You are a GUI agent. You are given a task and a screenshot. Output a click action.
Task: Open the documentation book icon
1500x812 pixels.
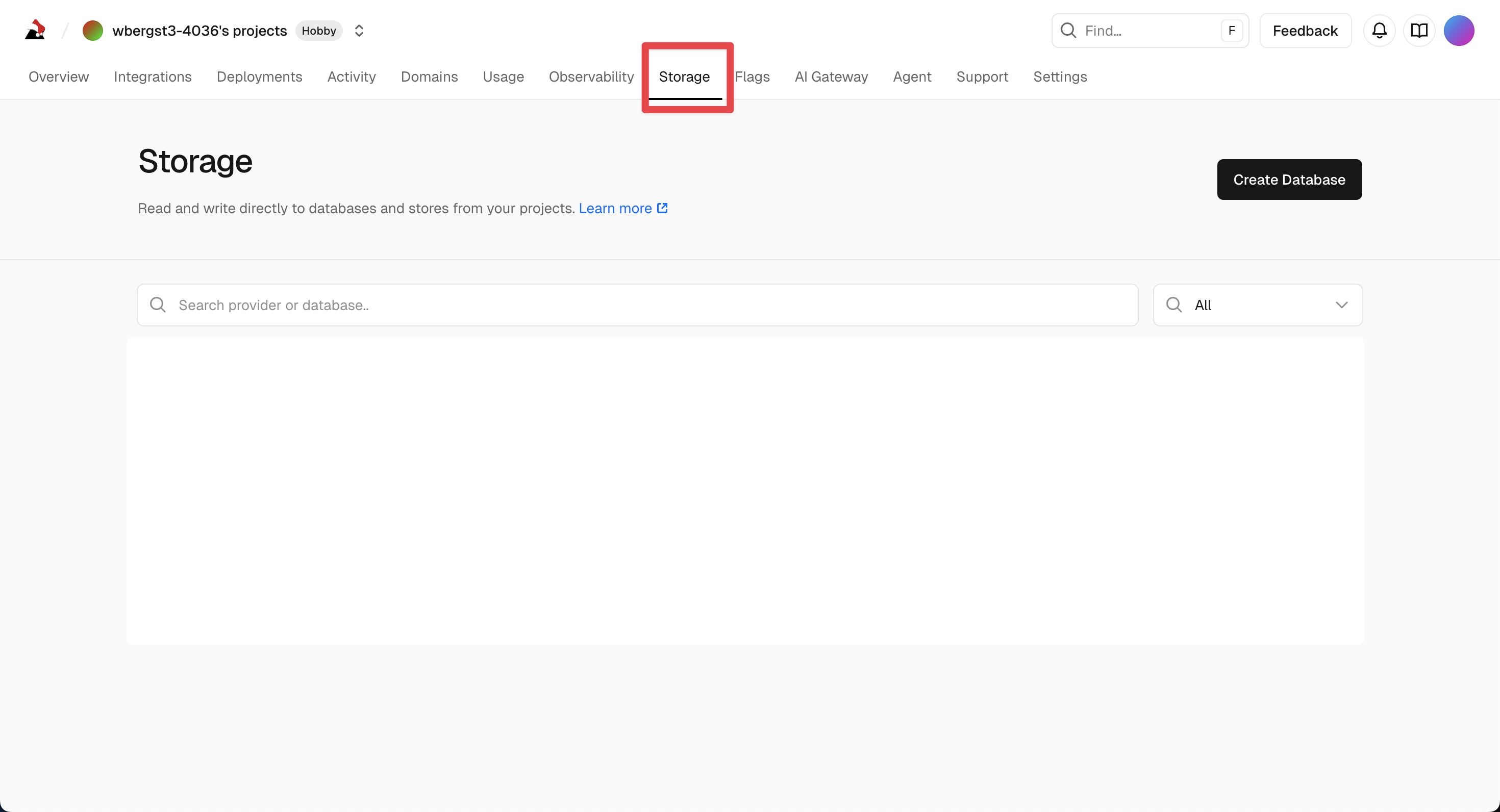(1419, 30)
